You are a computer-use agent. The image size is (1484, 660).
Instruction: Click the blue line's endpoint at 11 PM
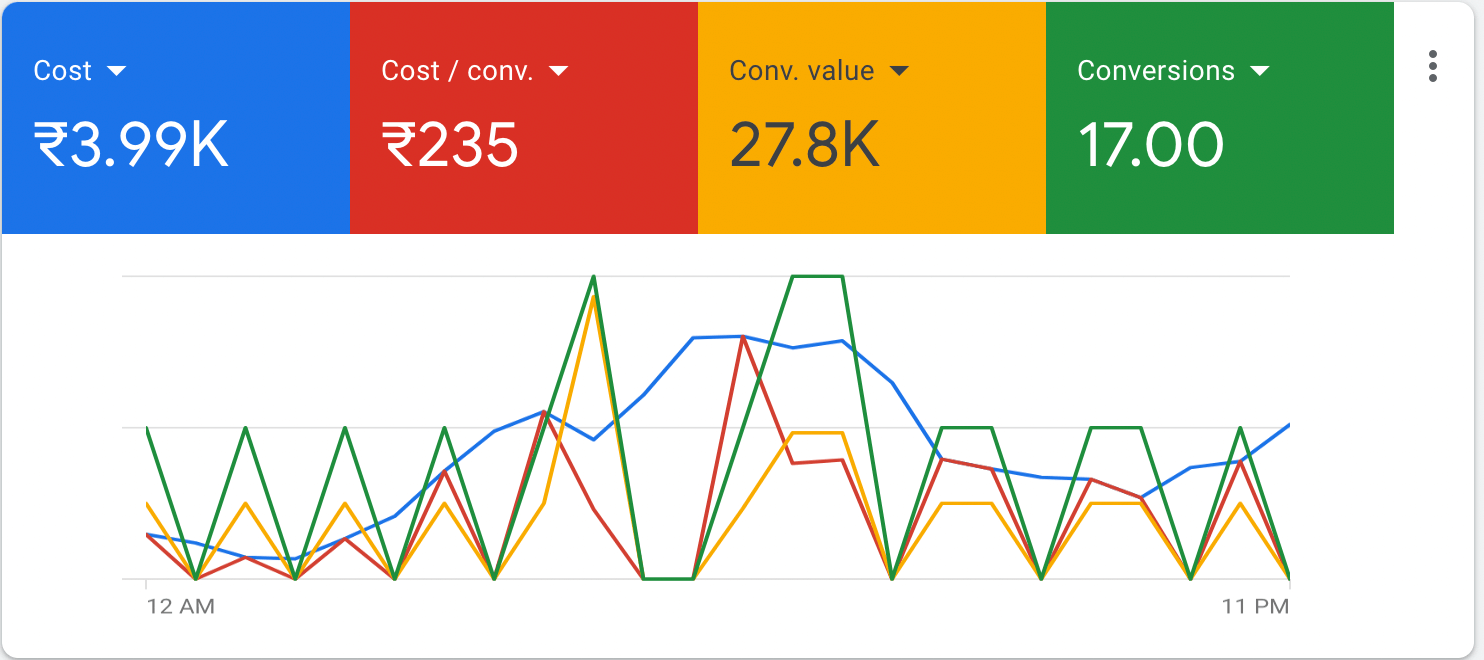click(x=1288, y=425)
